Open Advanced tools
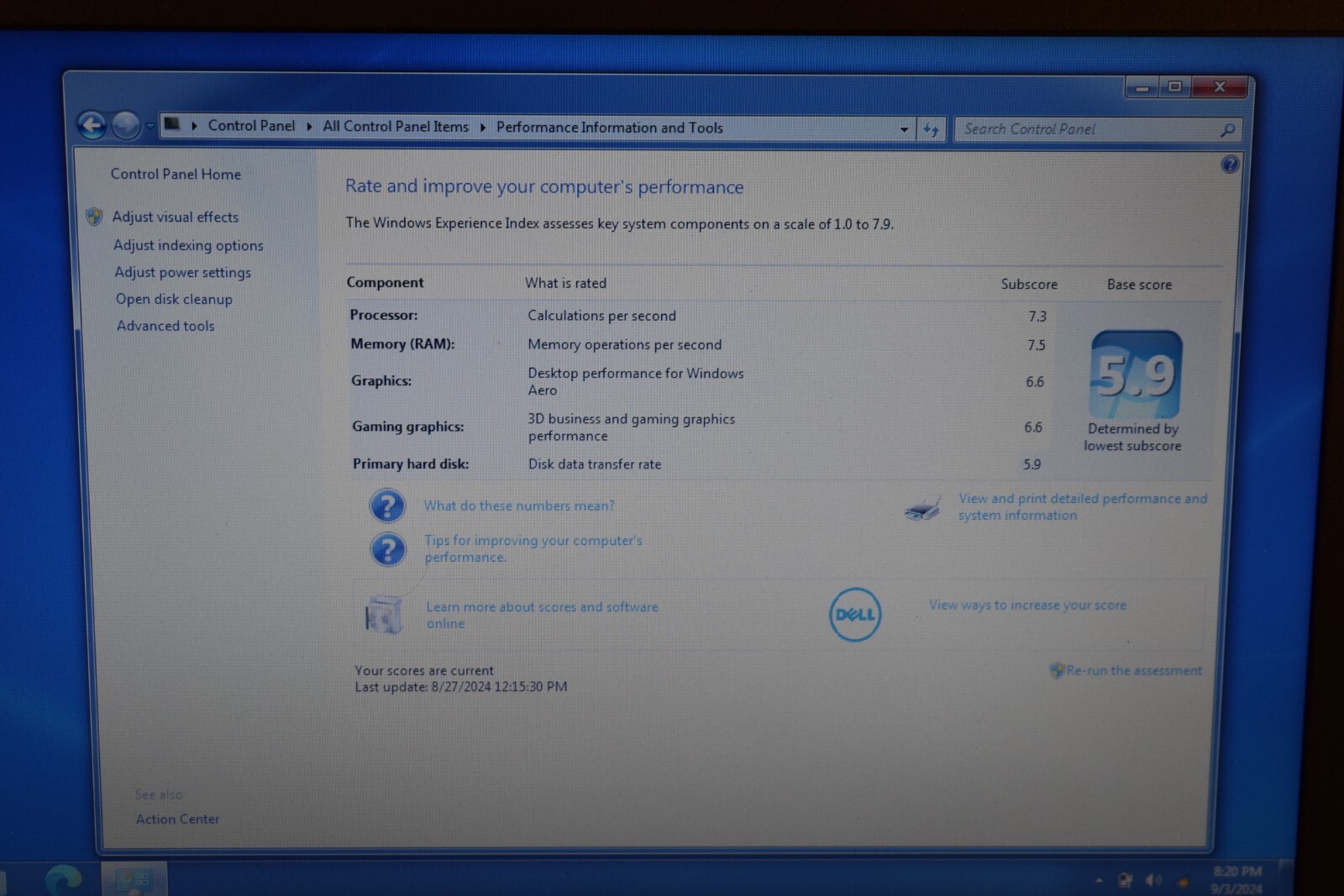 pyautogui.click(x=165, y=326)
